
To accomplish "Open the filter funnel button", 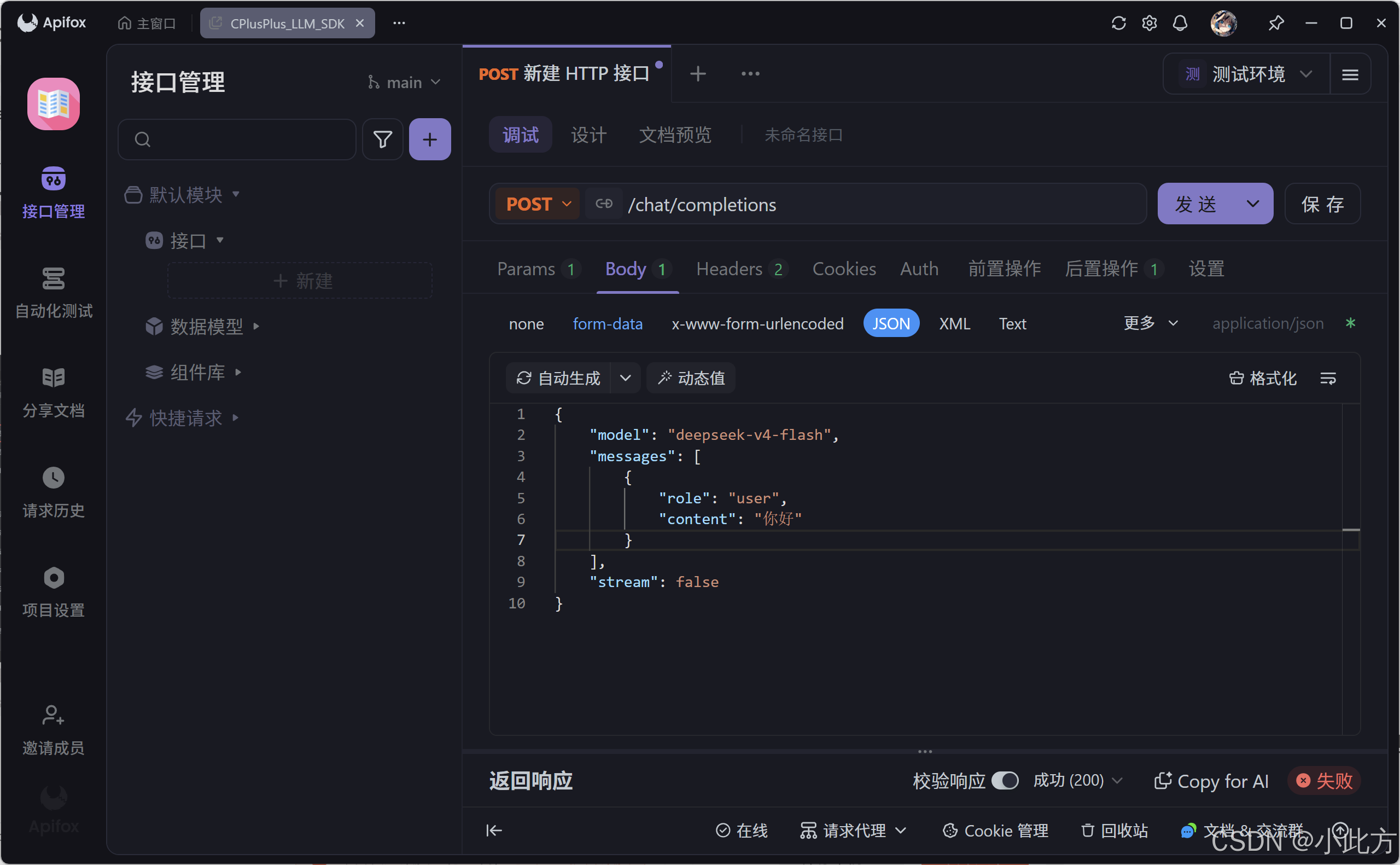I will tap(382, 139).
